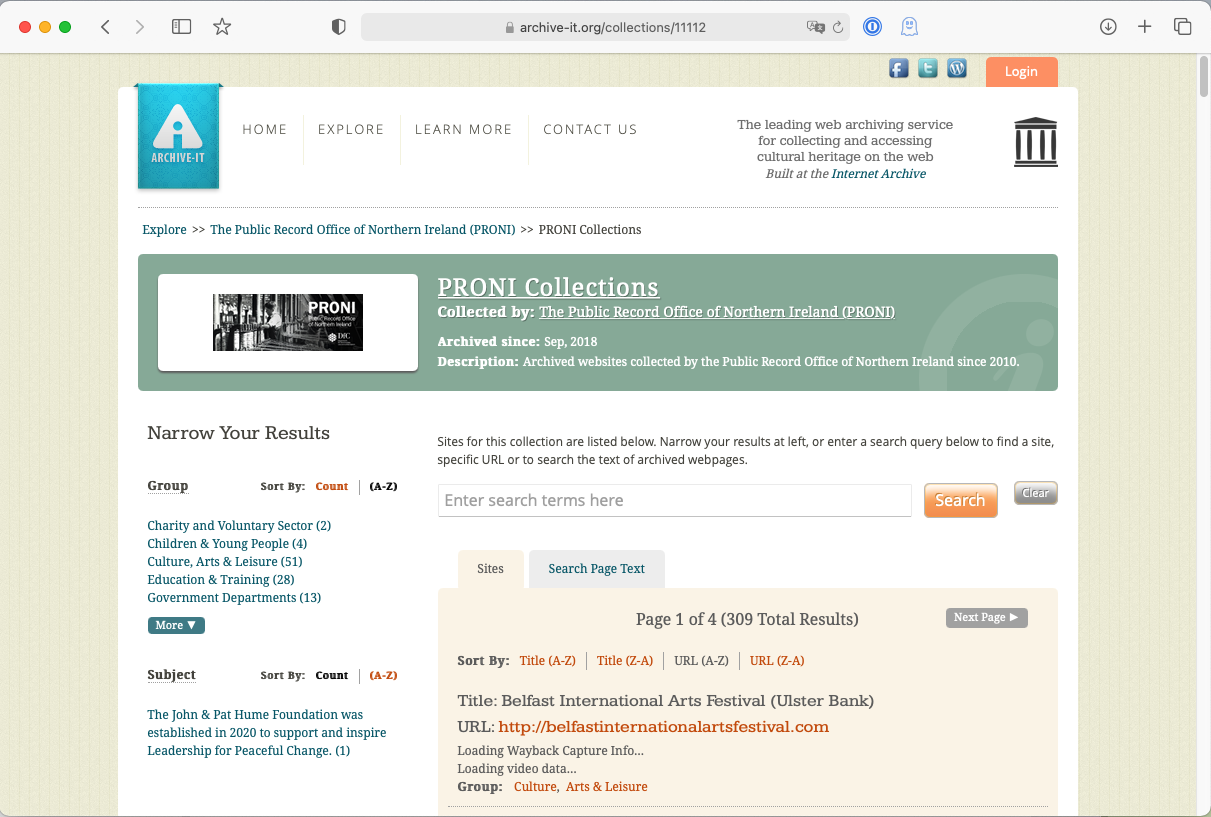Click the Safari back arrow

[x=105, y=27]
